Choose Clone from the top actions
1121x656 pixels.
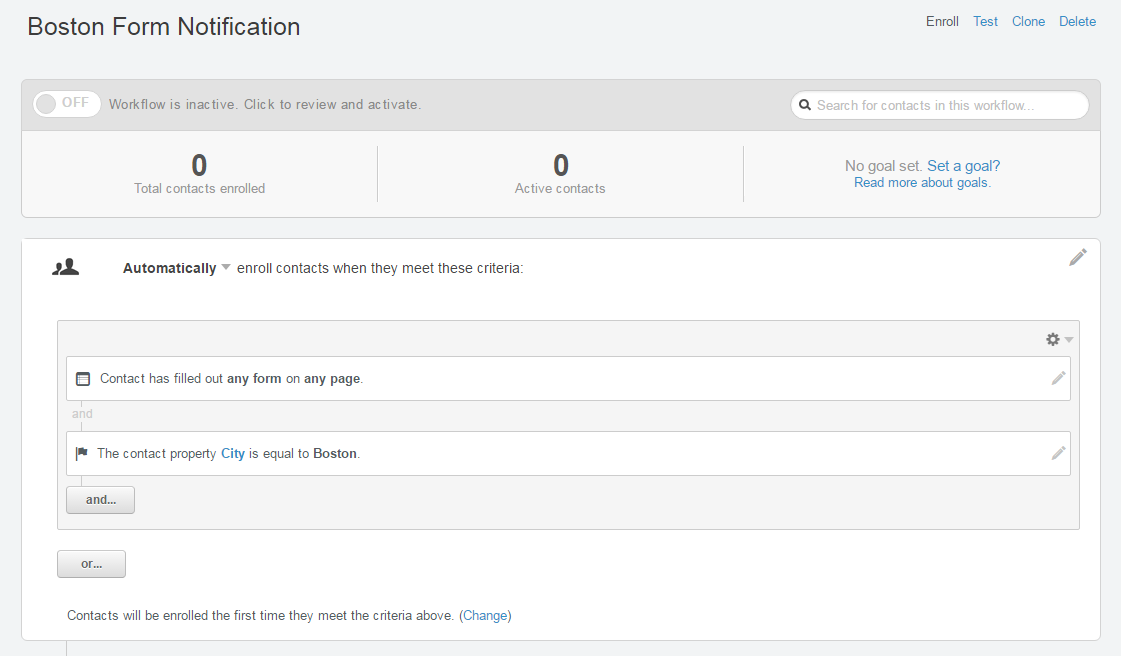tap(1028, 21)
